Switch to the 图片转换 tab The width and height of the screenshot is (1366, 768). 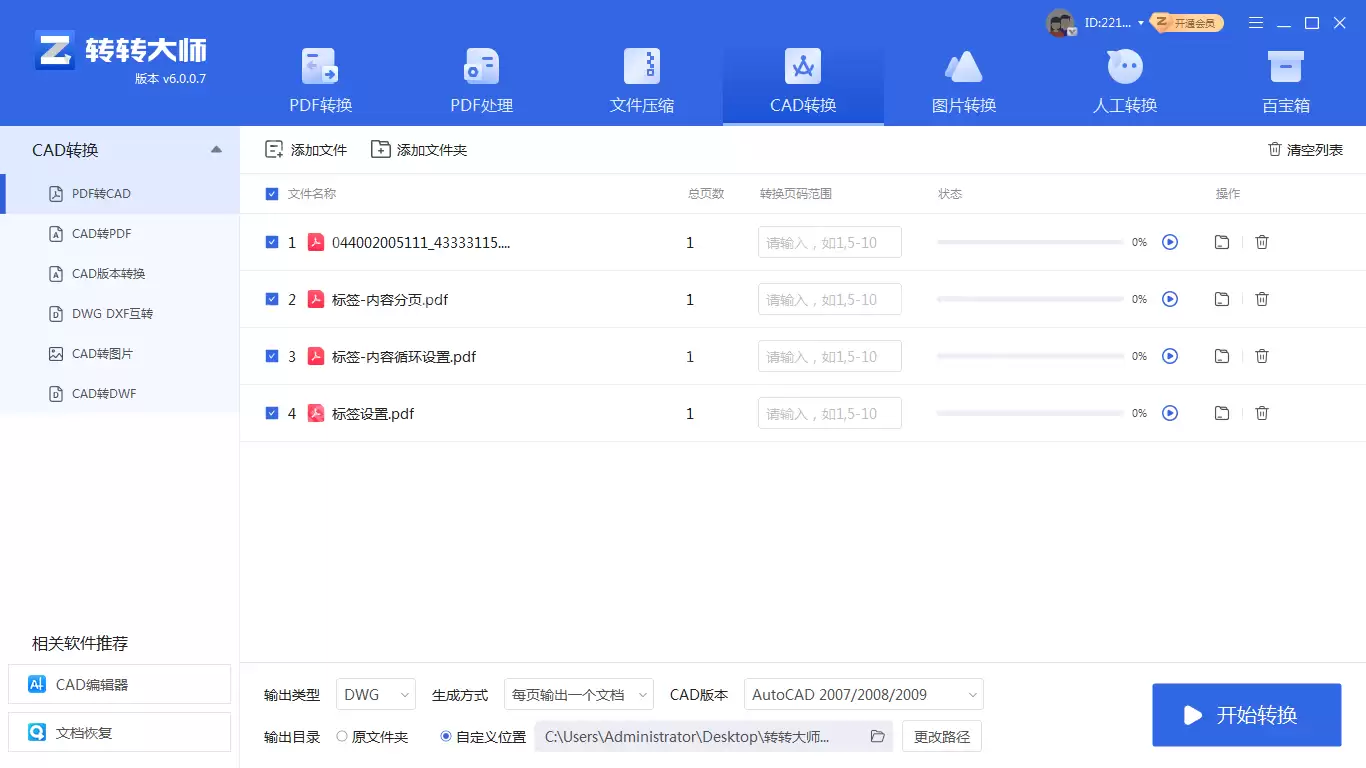click(963, 80)
